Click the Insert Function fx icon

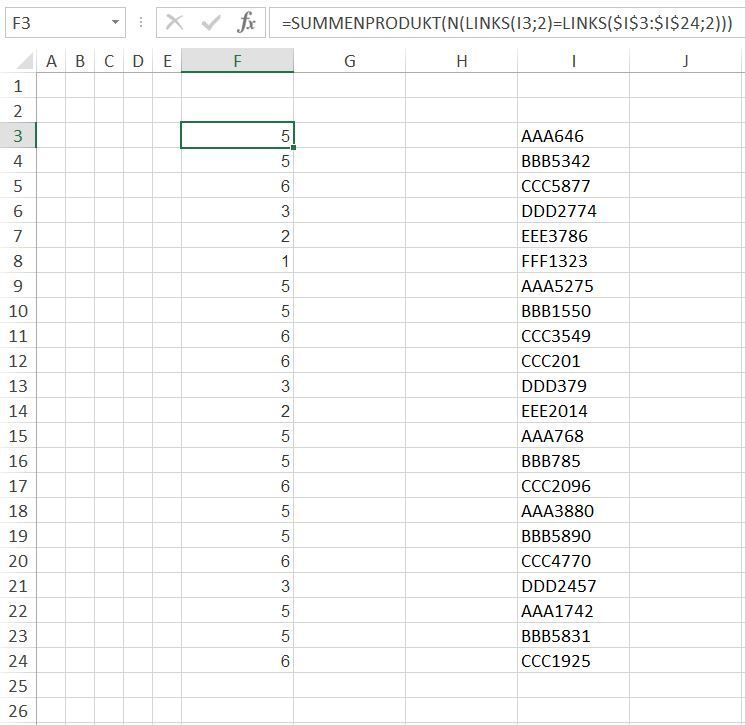click(246, 22)
